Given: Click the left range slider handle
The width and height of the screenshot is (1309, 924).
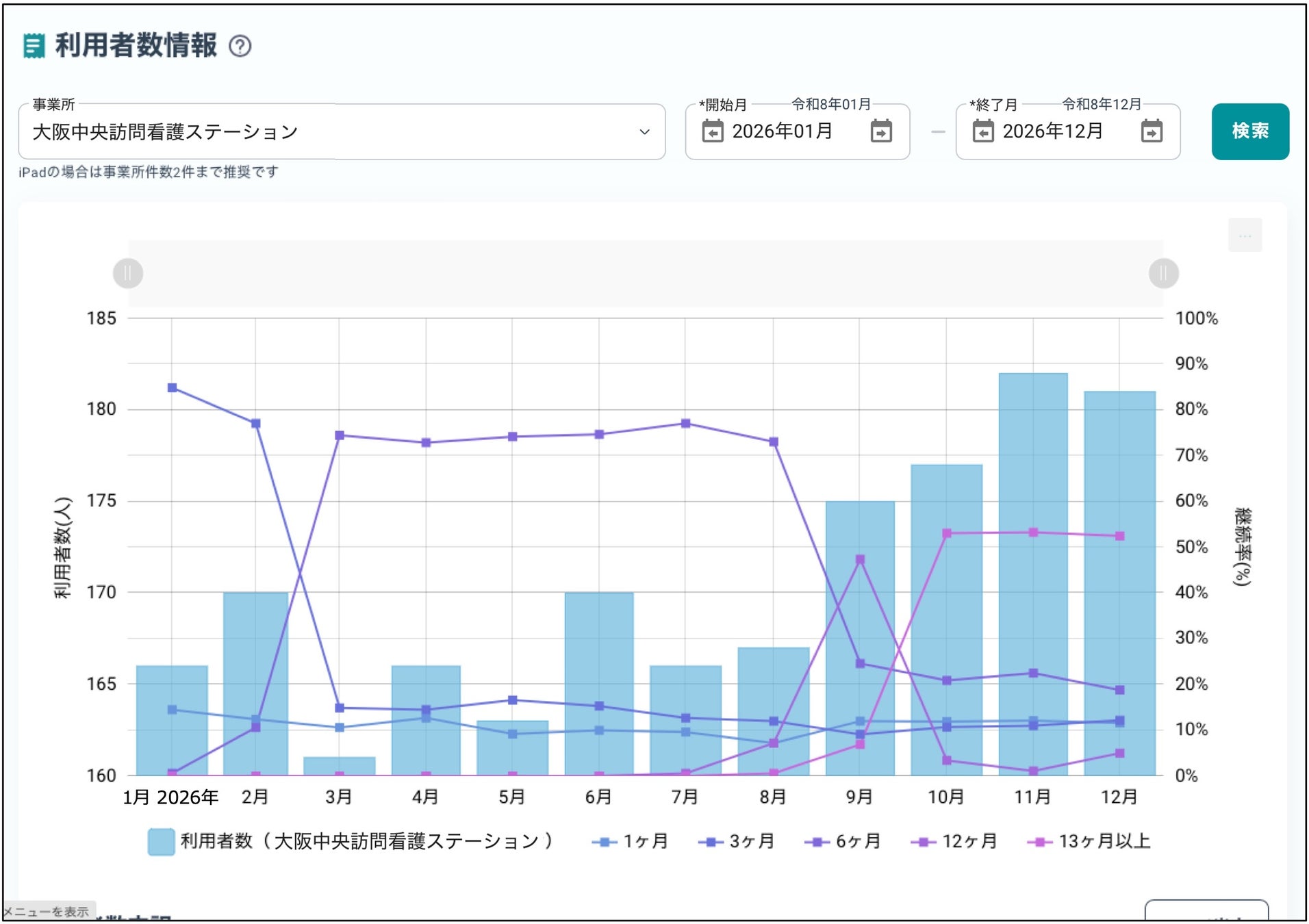Looking at the screenshot, I should tap(128, 274).
